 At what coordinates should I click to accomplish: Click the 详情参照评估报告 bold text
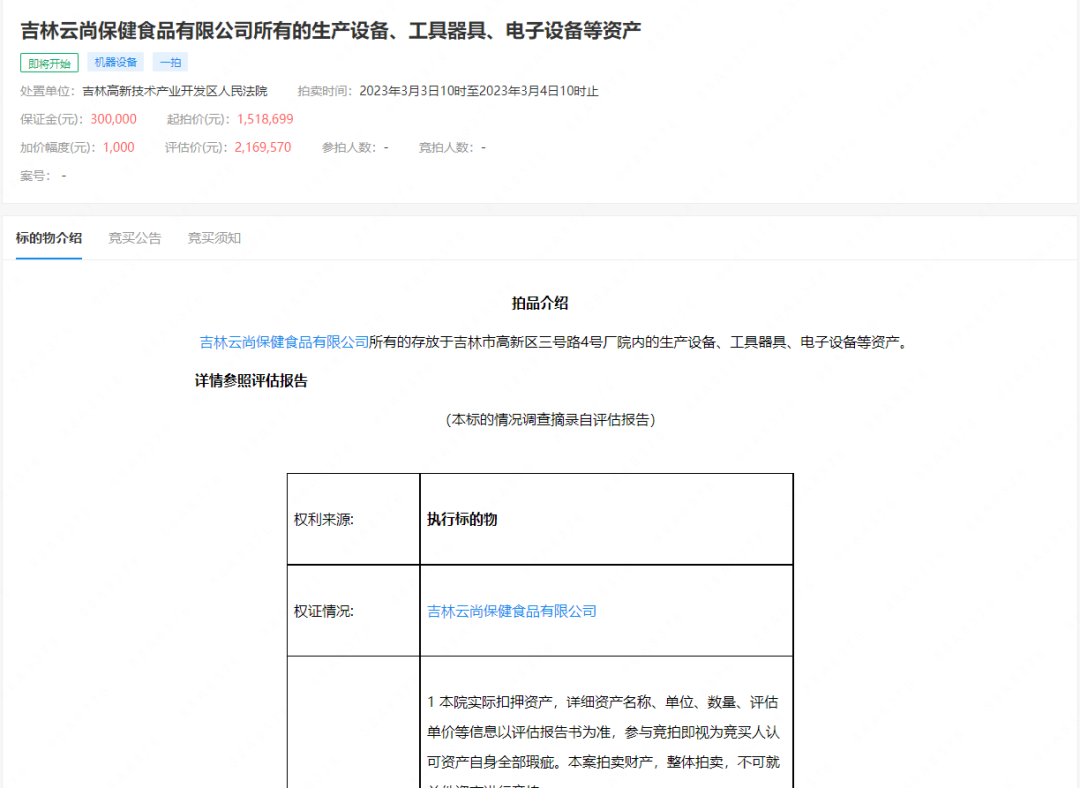(251, 381)
